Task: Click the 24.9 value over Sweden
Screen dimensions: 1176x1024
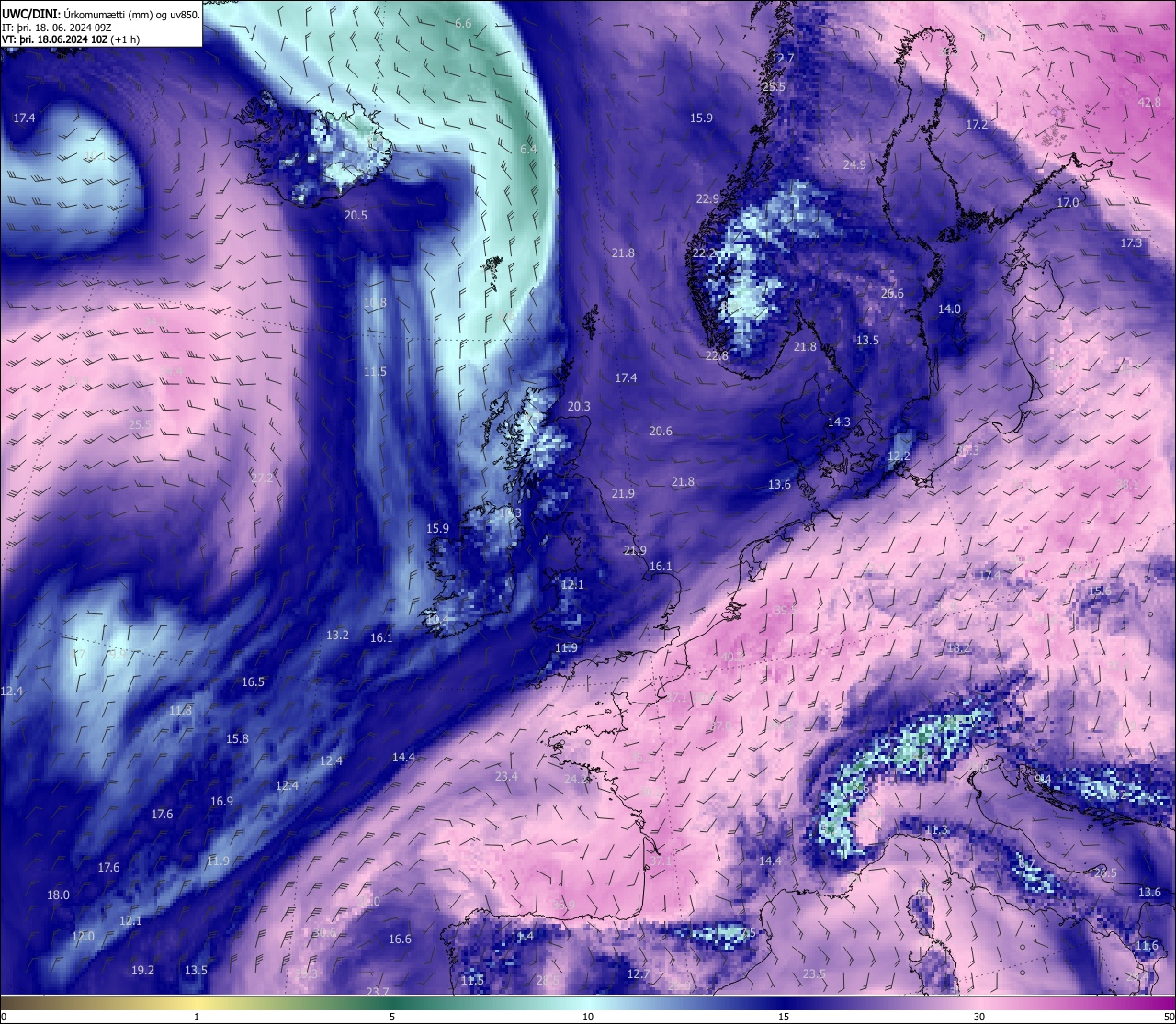Action: (854, 165)
